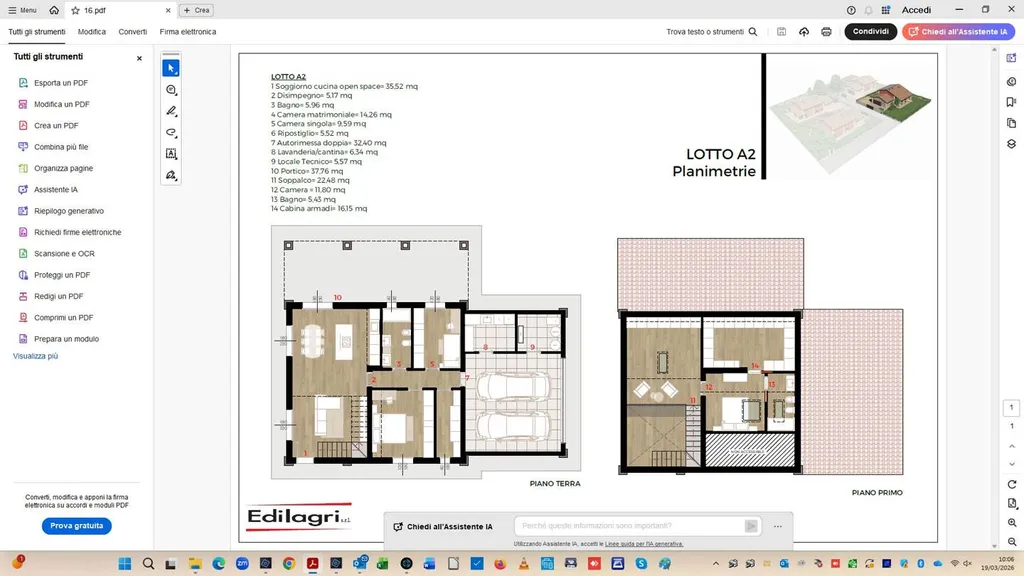Select the arrow selection tool

tap(171, 68)
